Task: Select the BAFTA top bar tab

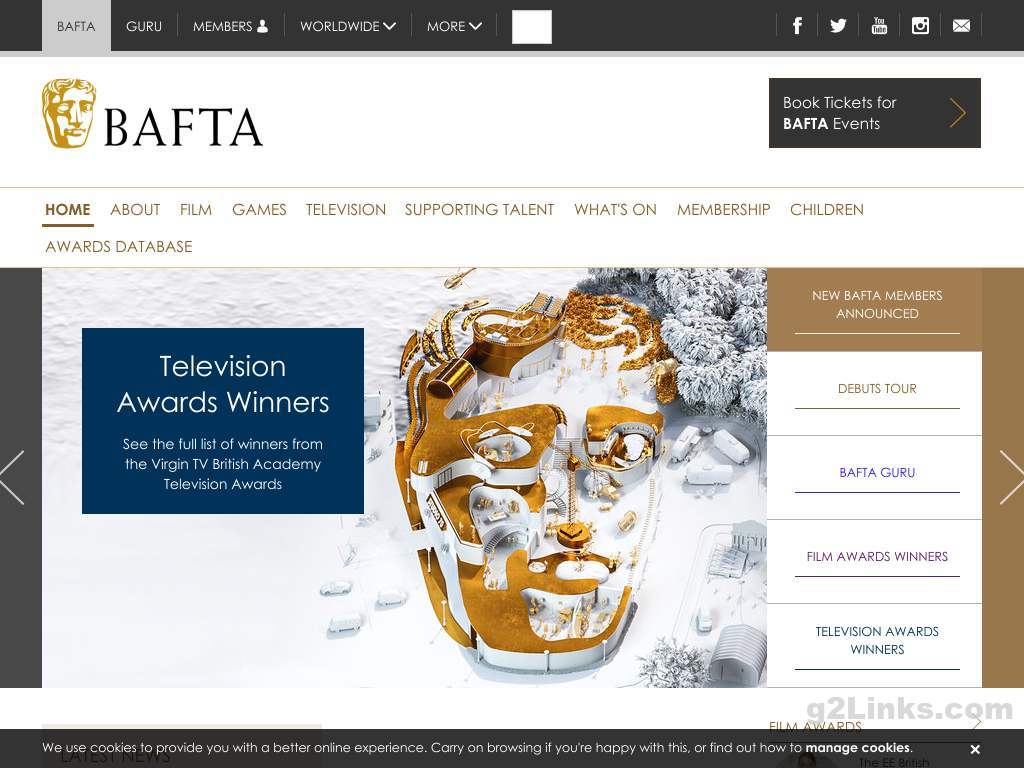Action: coord(76,26)
